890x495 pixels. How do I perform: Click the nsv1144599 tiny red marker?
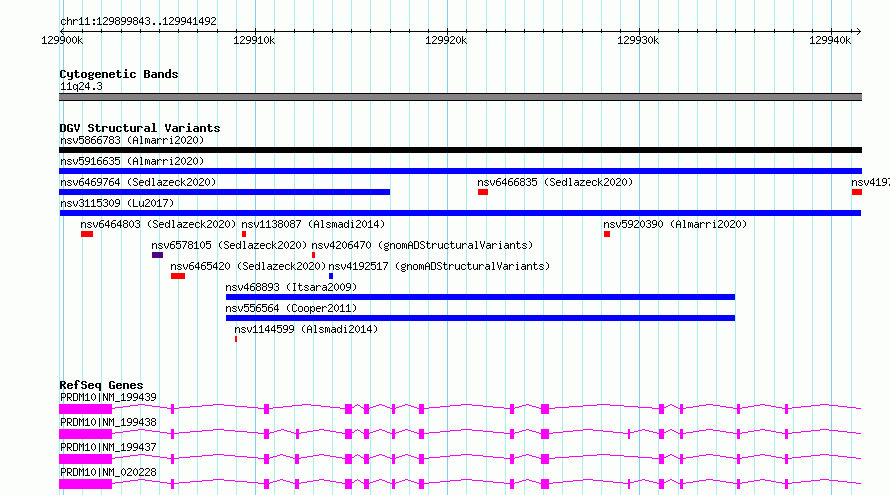236,339
